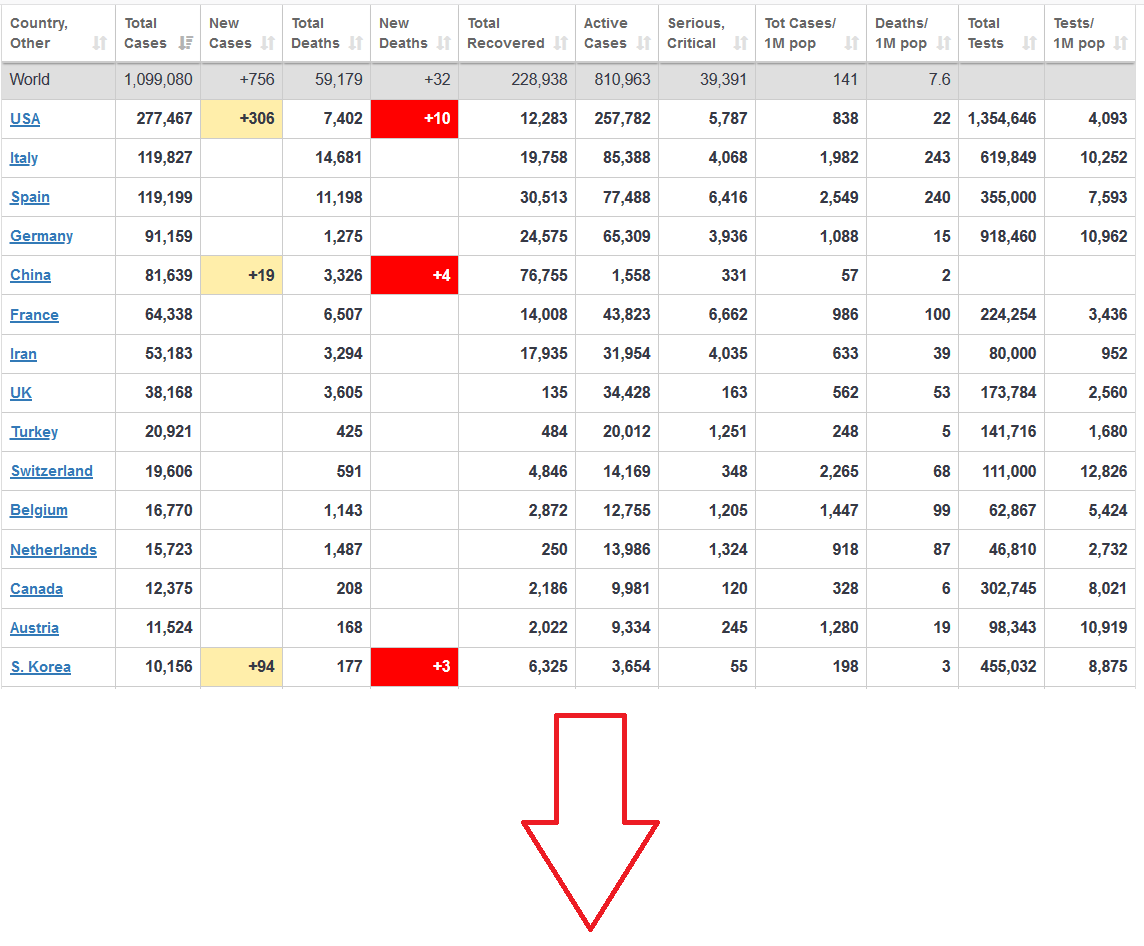Viewport: 1144px width, 946px height.
Task: Click Tot Cases/1M pop sort icon
Action: pos(851,43)
